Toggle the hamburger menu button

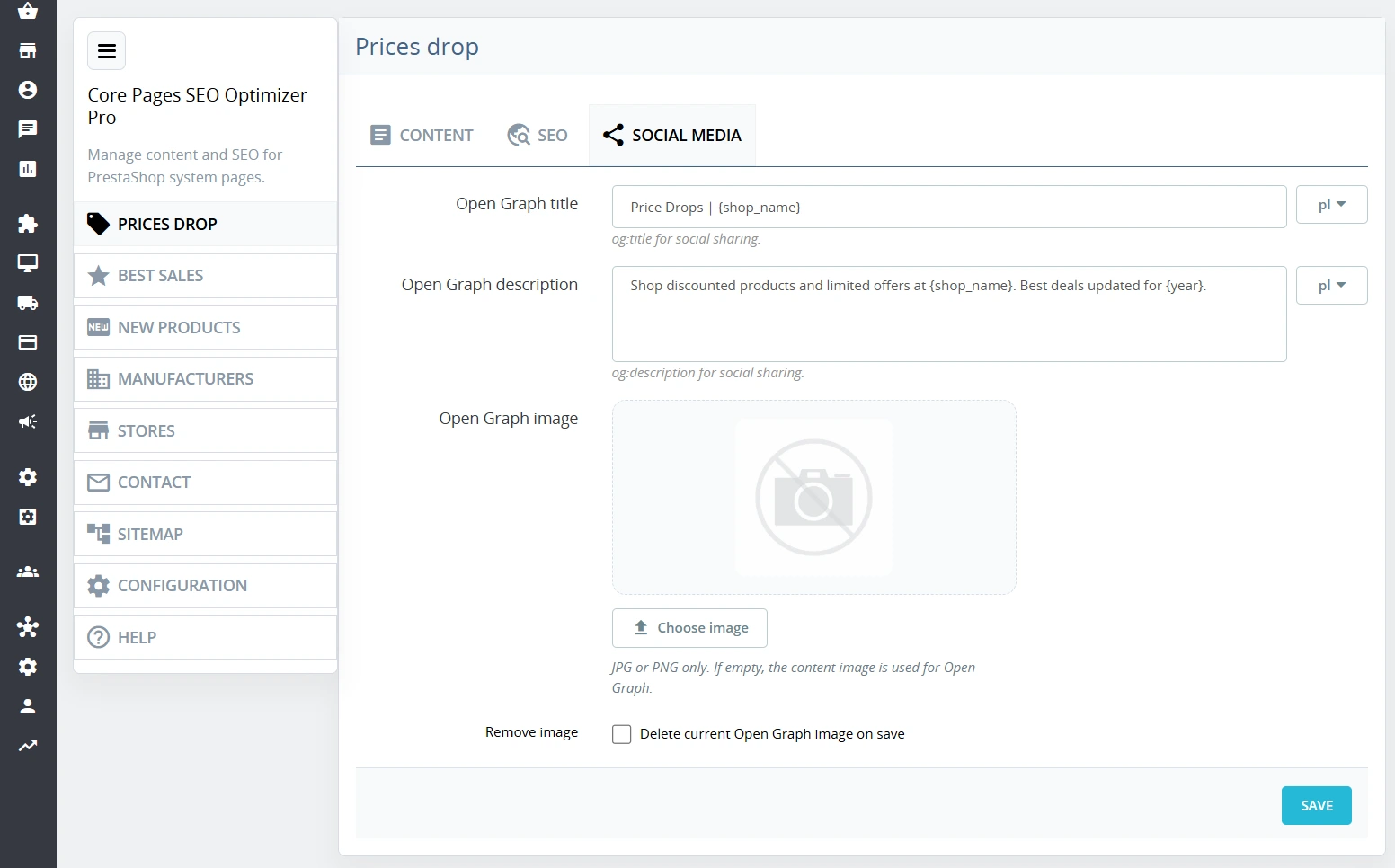[106, 50]
